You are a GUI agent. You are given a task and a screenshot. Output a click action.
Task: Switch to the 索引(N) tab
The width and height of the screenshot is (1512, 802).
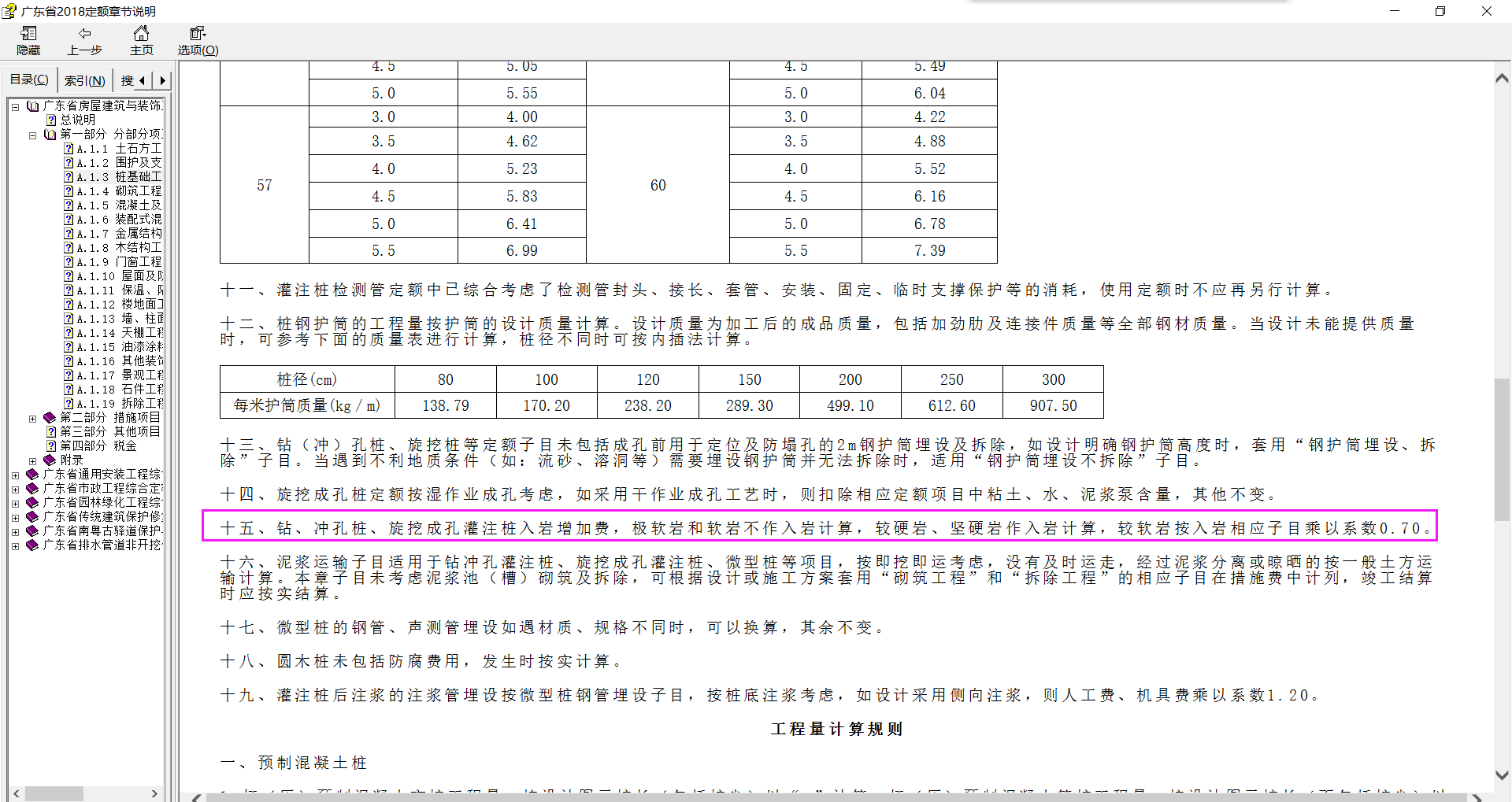84,79
